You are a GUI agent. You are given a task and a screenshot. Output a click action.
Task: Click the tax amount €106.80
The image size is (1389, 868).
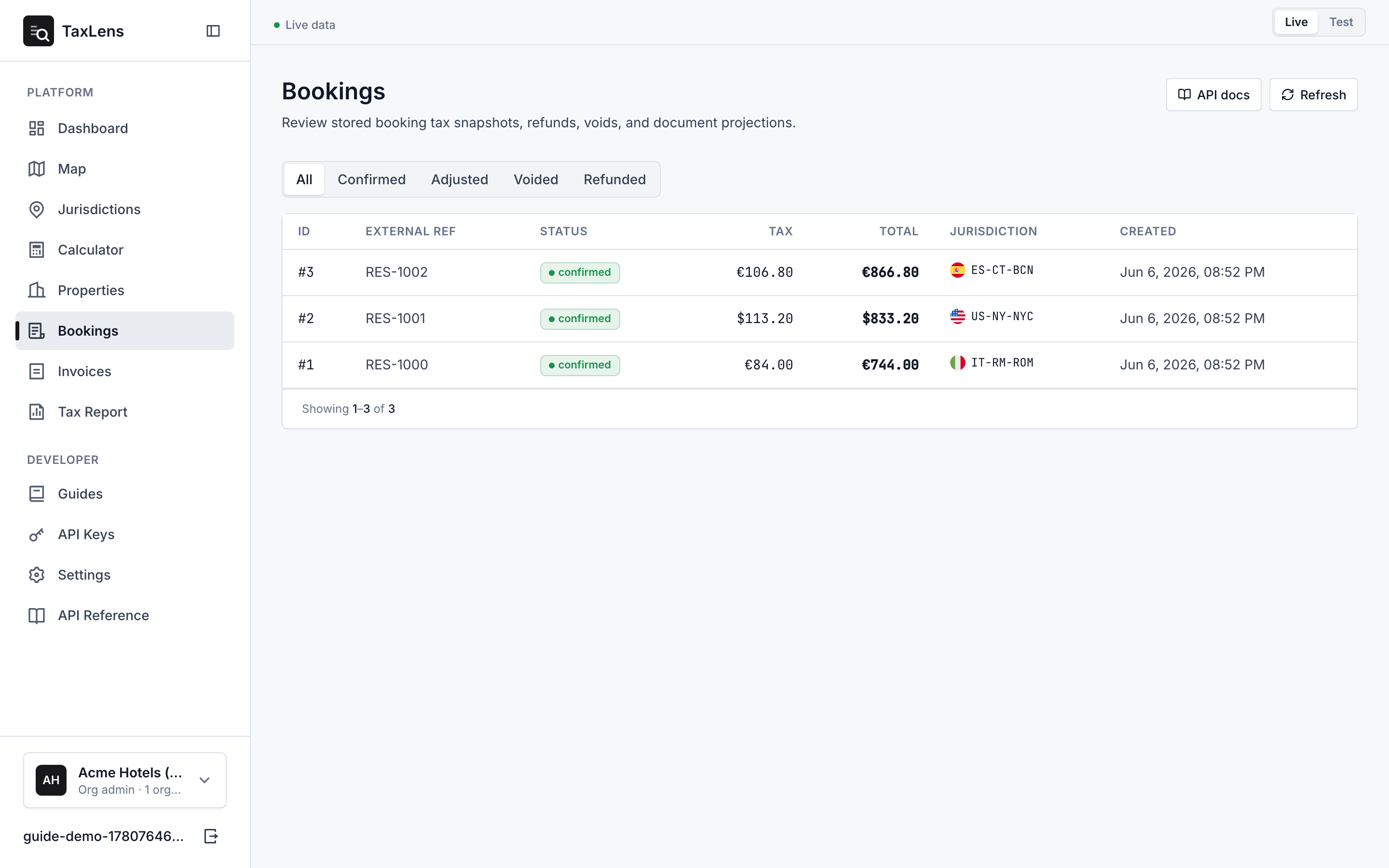764,272
